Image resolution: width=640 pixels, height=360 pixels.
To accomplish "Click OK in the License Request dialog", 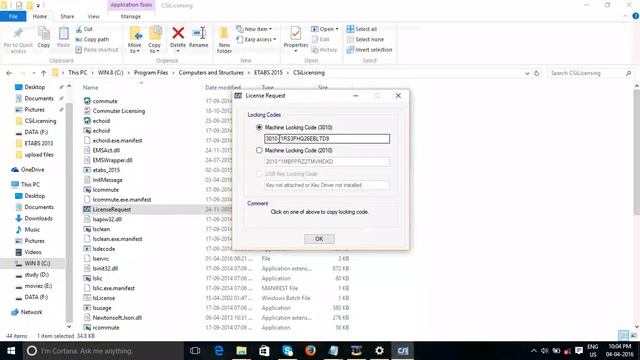I will click(319, 239).
